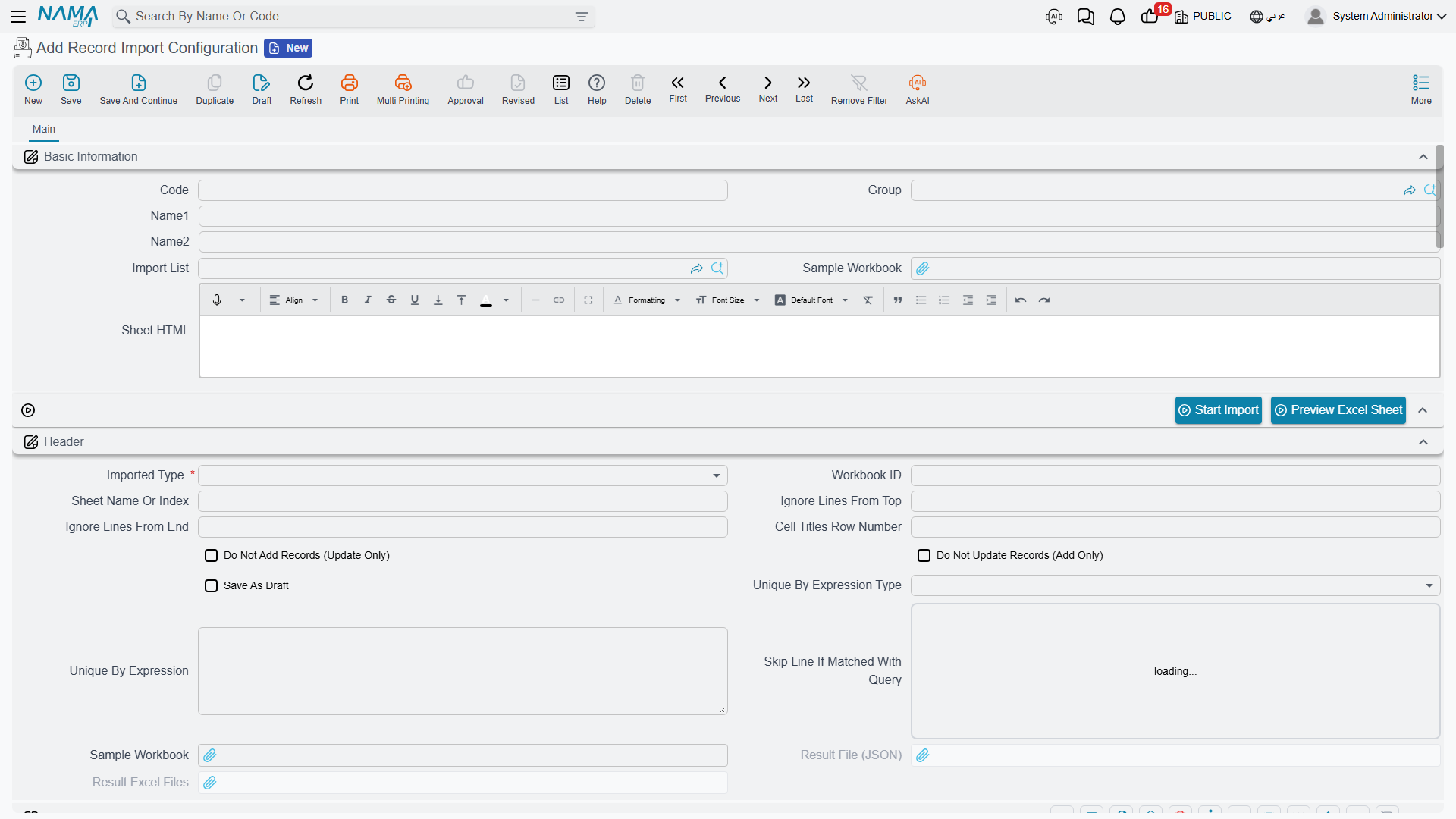1456x819 pixels.
Task: Click the search filter options icon
Action: [582, 17]
